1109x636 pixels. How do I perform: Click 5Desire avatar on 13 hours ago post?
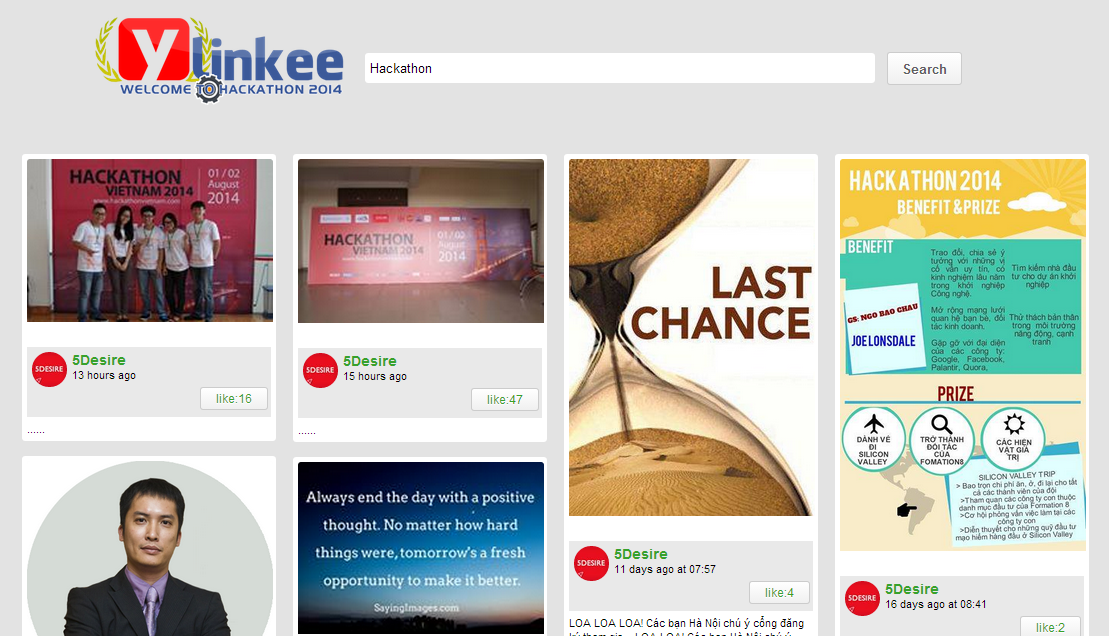pos(50,369)
